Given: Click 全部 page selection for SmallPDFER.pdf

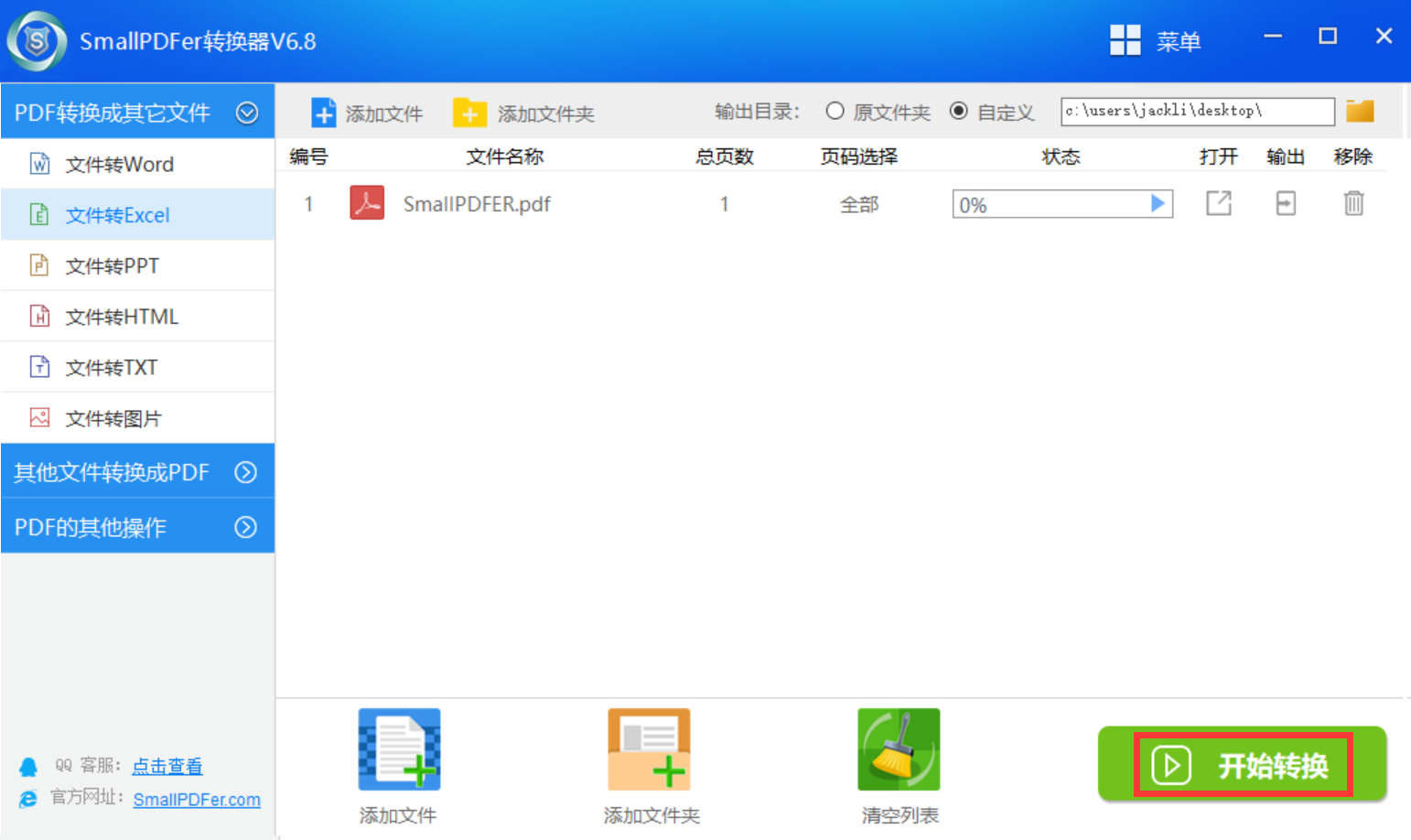Looking at the screenshot, I should [859, 204].
